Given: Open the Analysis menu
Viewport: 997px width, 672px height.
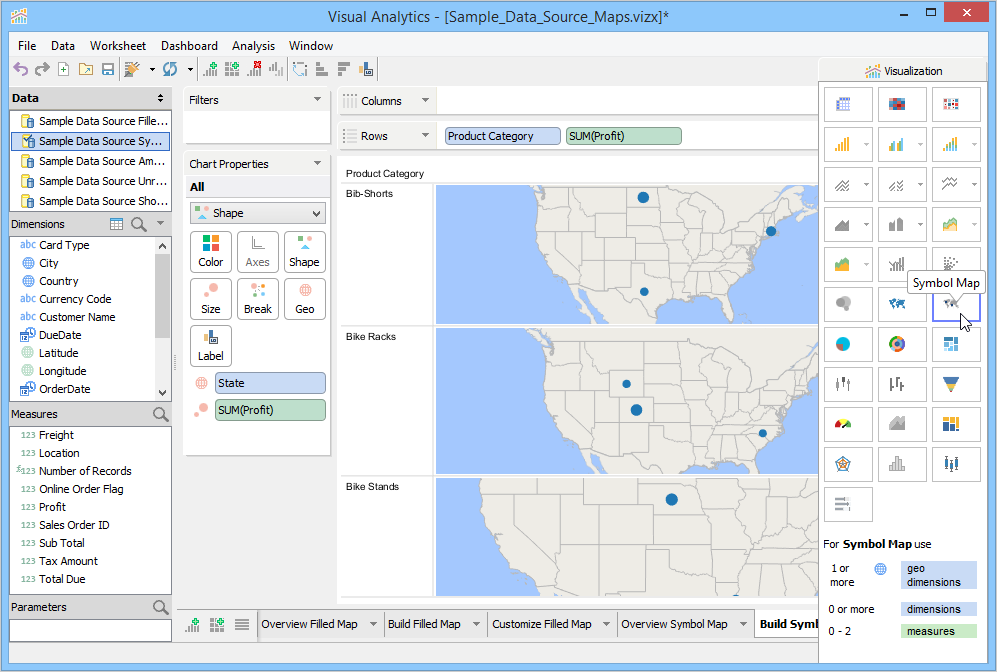Looking at the screenshot, I should pos(253,46).
